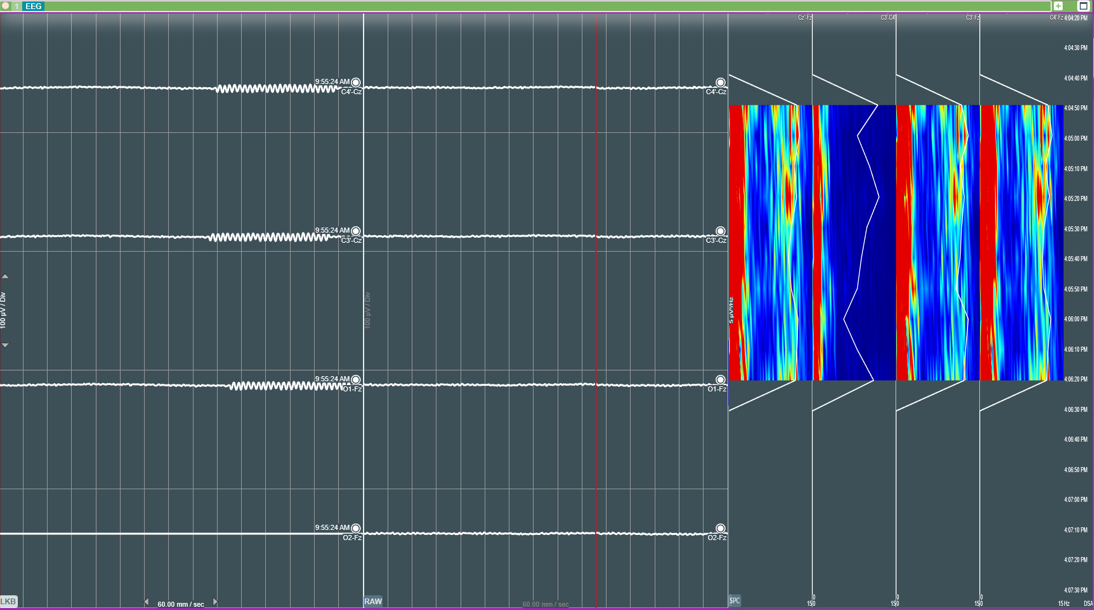This screenshot has width=1094, height=610.
Task: Select the O2-Fz marker circle in RAW pane
Action: [x=720, y=528]
